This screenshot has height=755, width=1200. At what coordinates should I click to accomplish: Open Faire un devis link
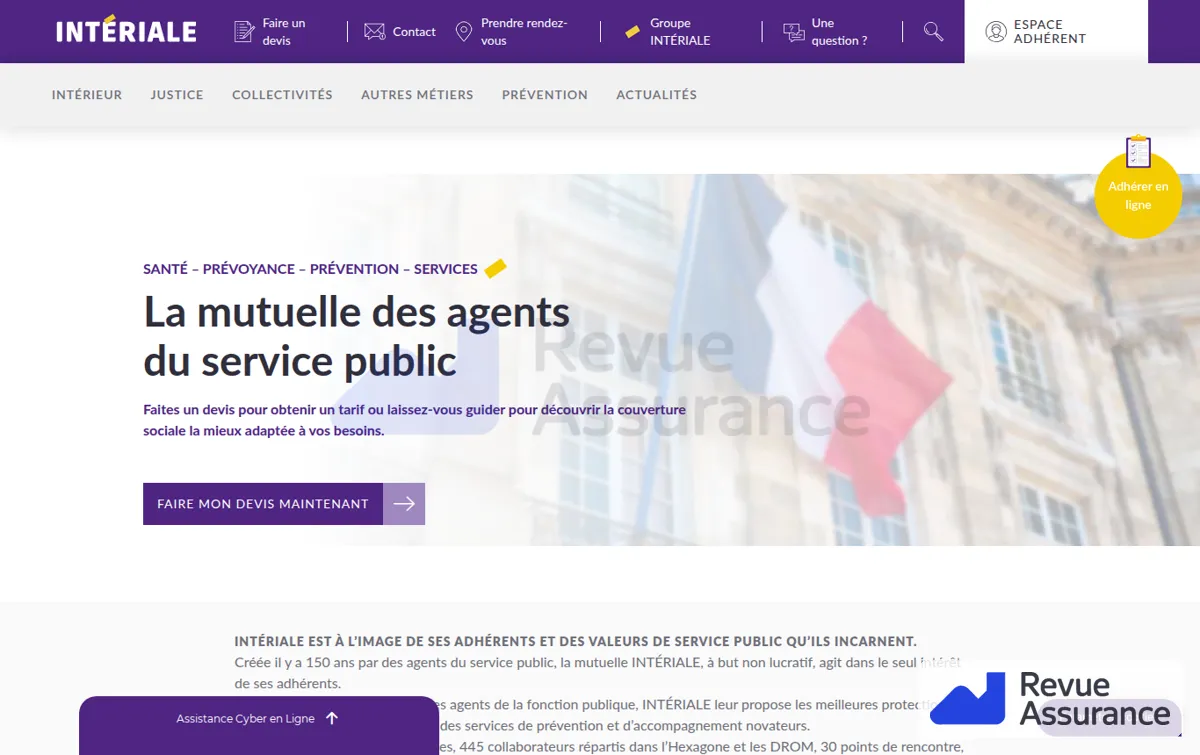284,32
